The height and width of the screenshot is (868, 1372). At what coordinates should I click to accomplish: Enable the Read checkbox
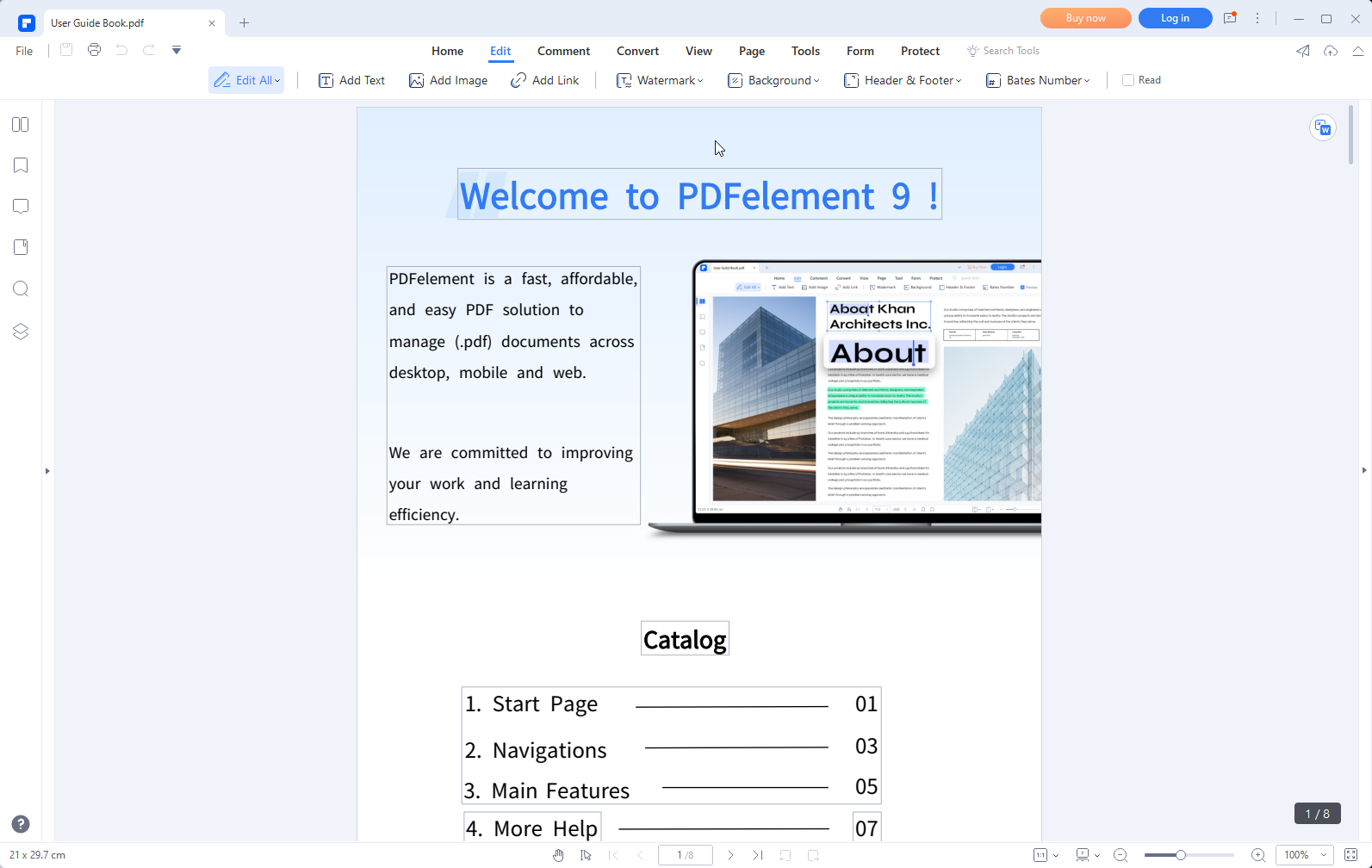click(1127, 80)
